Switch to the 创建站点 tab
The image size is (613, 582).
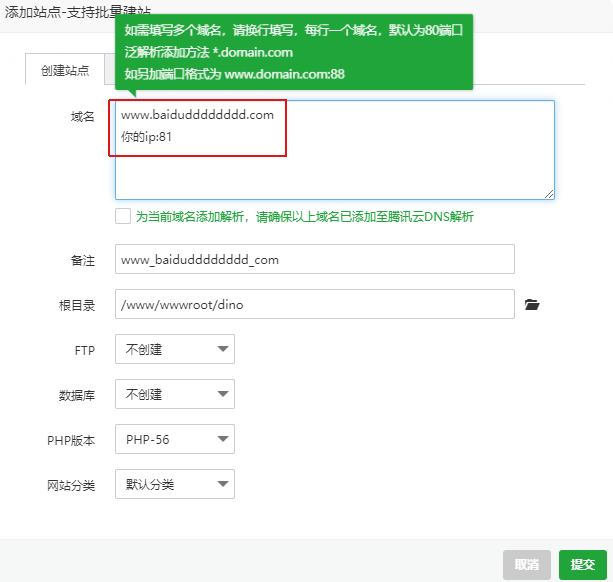(x=65, y=70)
